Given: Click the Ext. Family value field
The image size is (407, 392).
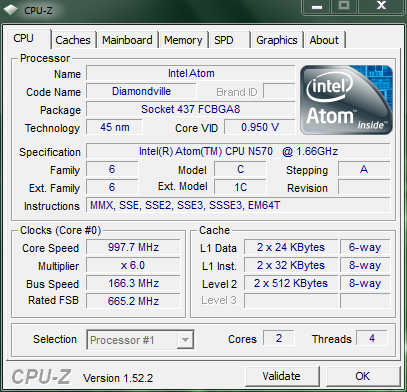Looking at the screenshot, I should [x=112, y=187].
